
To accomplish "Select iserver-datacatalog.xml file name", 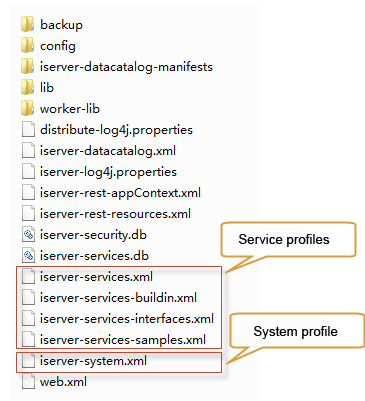I will (x=108, y=151).
